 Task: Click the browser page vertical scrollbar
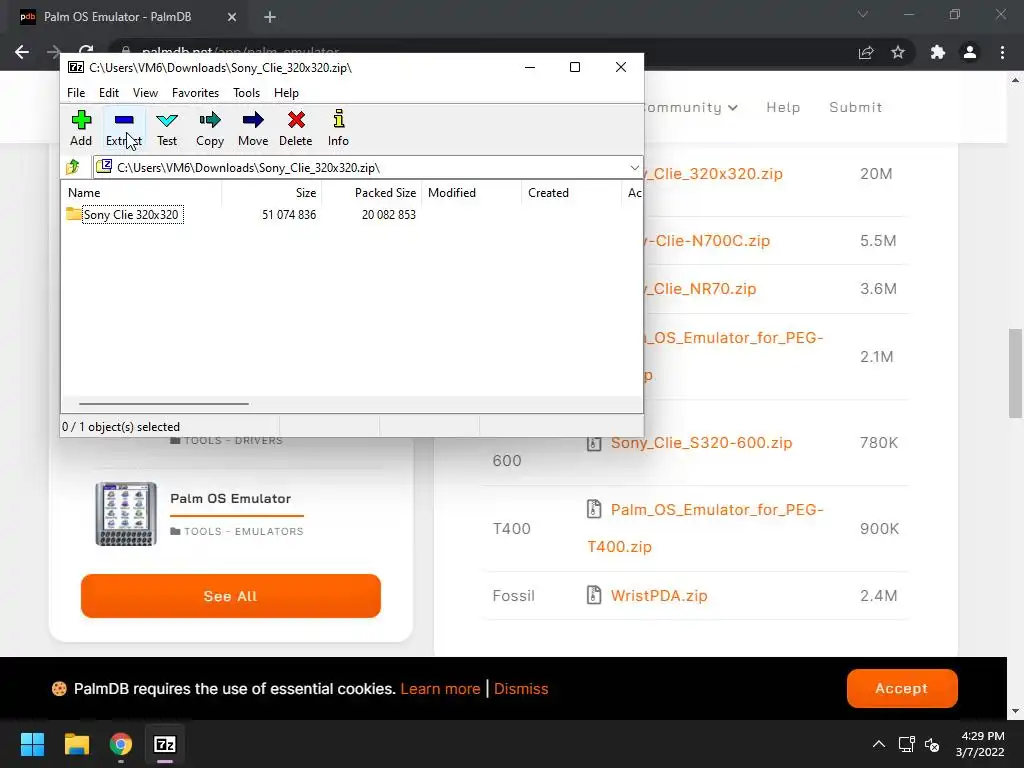1015,372
